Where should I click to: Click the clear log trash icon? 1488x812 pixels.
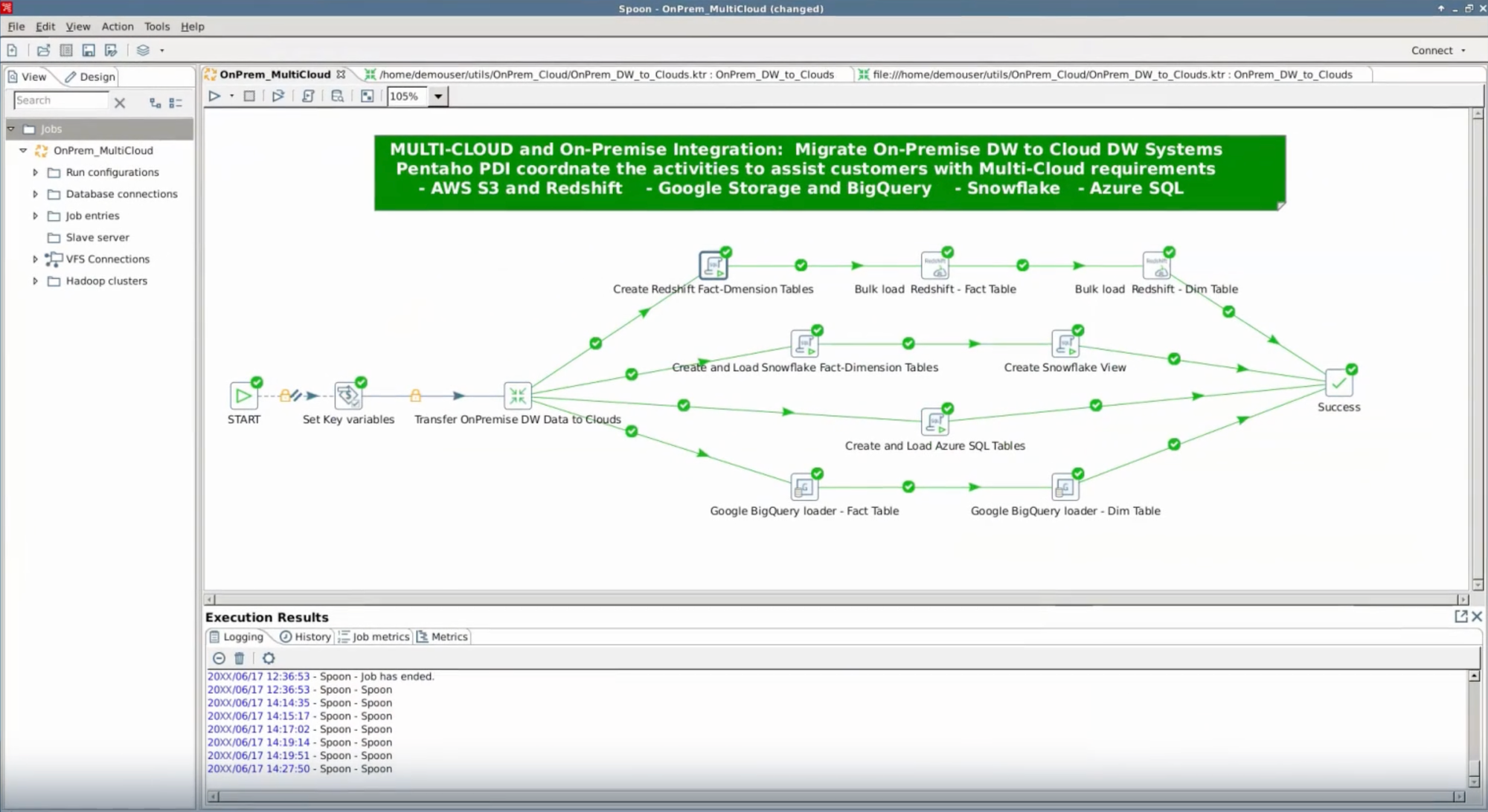click(x=240, y=658)
